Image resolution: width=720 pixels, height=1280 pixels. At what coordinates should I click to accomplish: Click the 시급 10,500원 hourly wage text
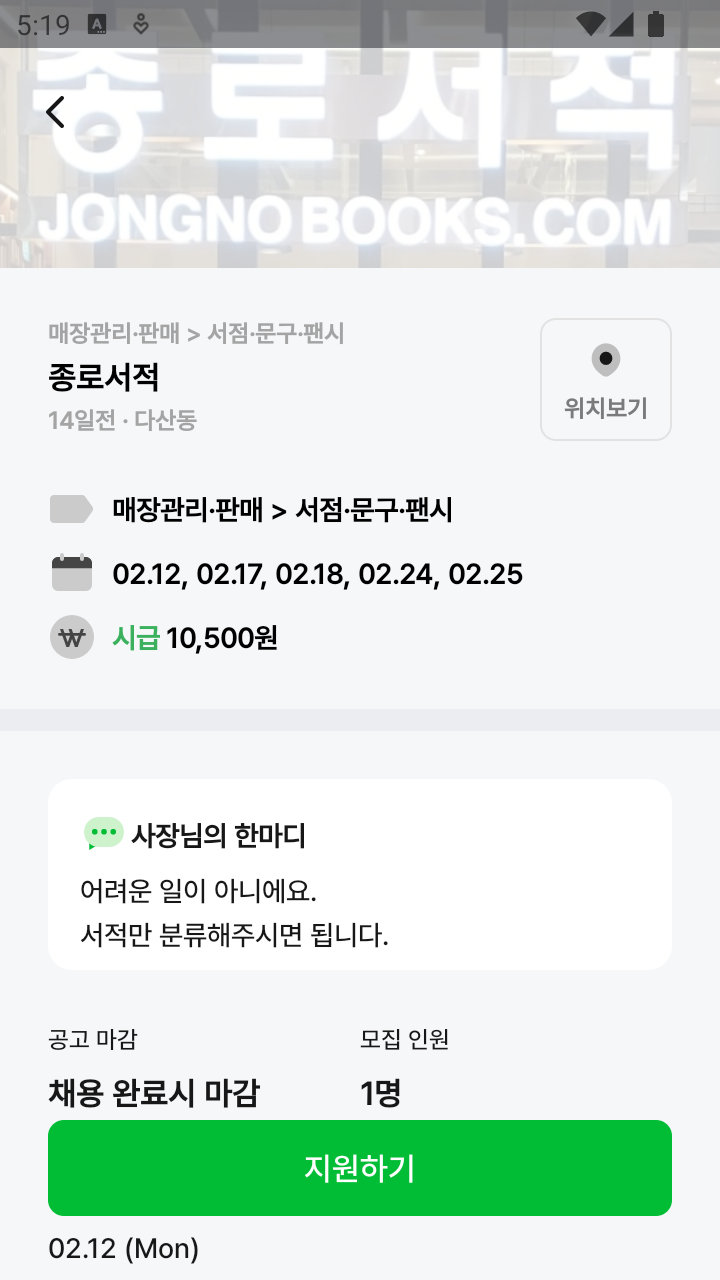click(x=195, y=637)
